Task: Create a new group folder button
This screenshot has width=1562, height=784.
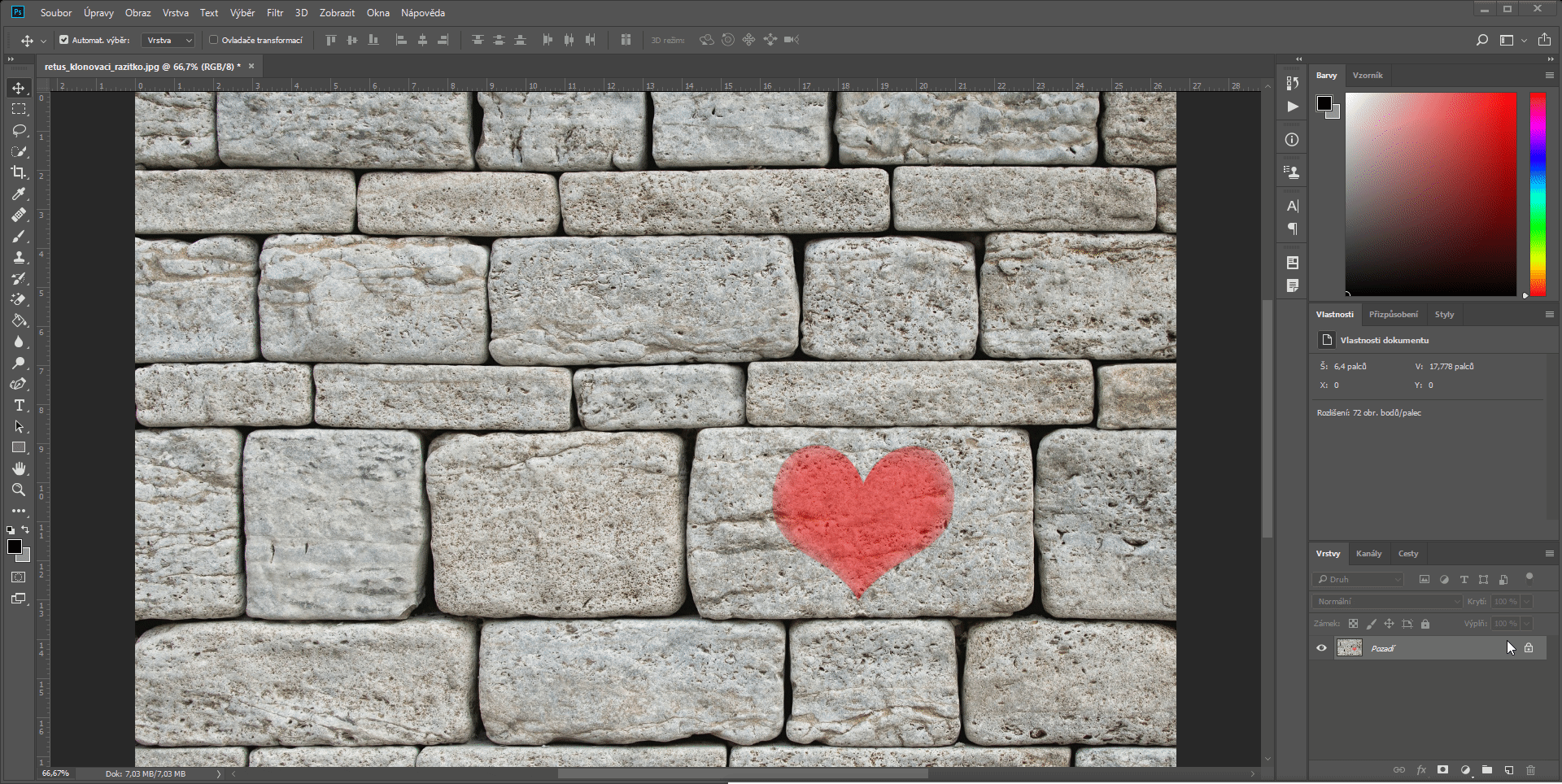Action: [1487, 769]
